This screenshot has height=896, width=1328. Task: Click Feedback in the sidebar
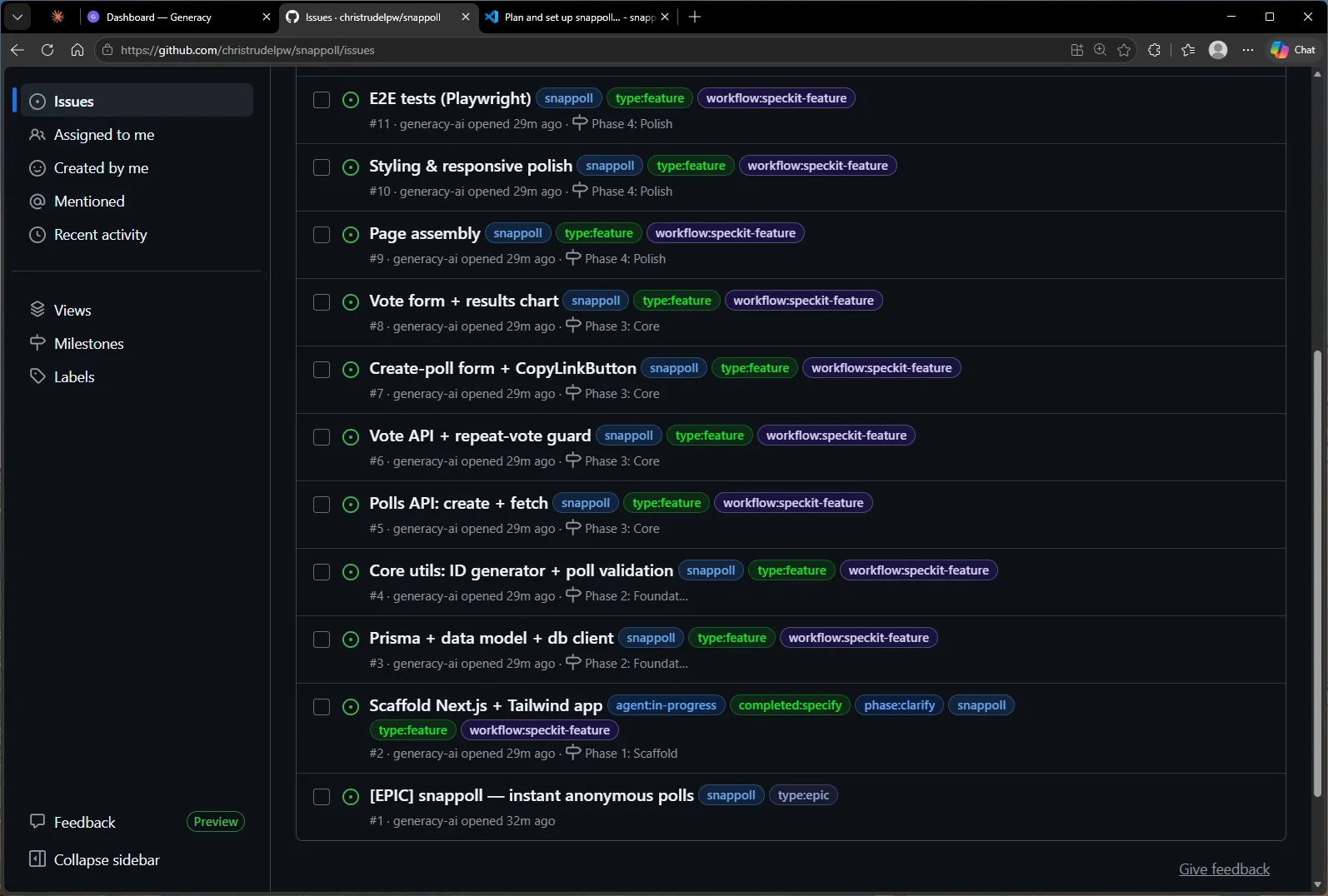tap(84, 822)
